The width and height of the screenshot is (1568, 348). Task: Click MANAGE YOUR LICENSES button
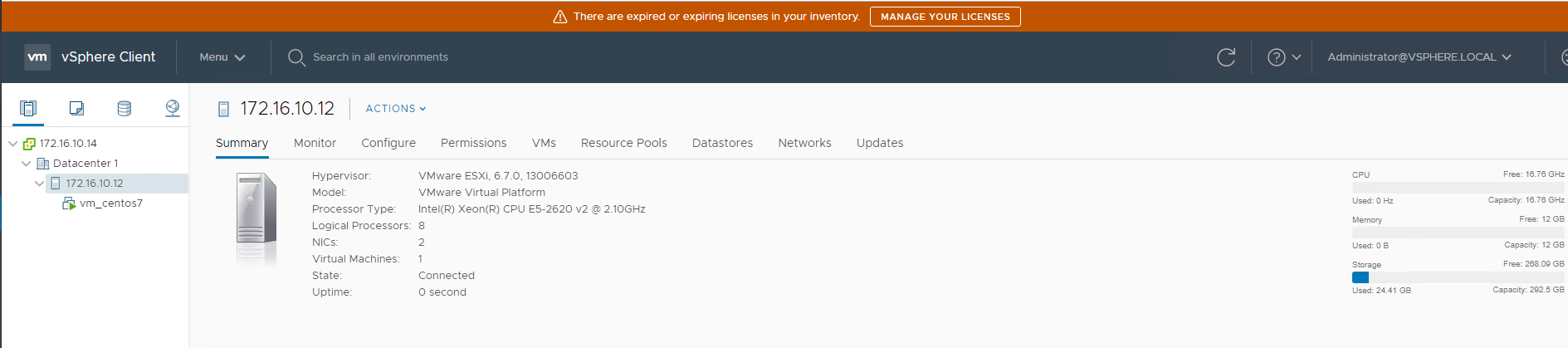coord(945,17)
